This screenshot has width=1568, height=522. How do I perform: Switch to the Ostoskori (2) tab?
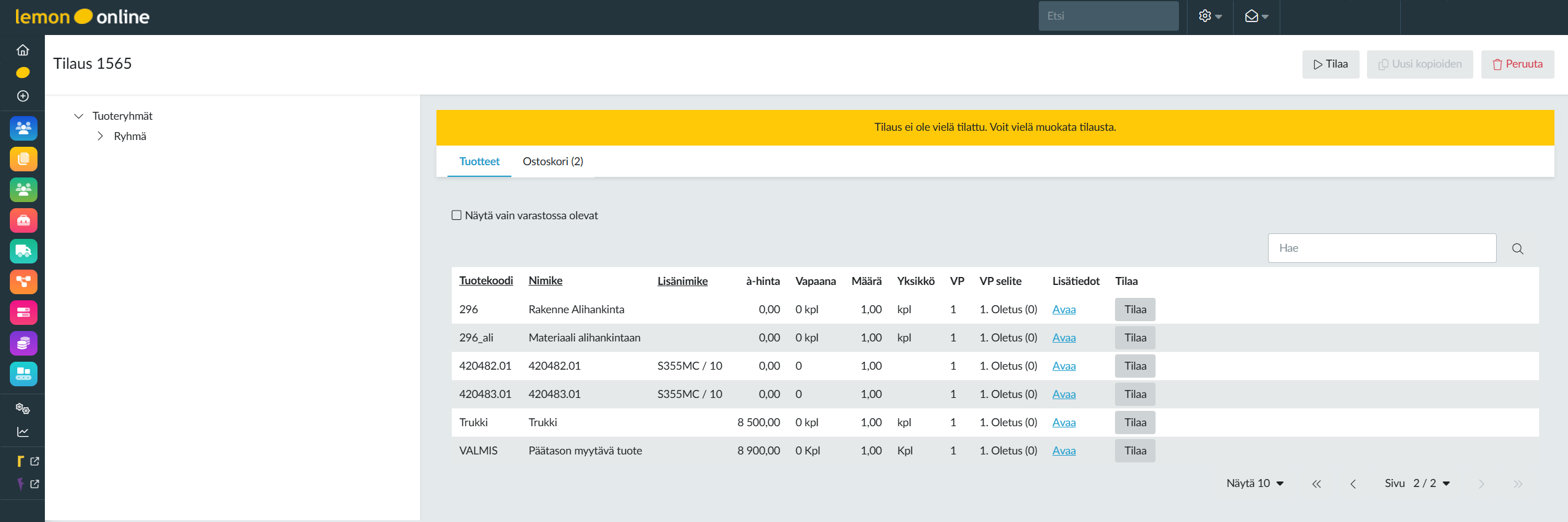[x=553, y=162]
